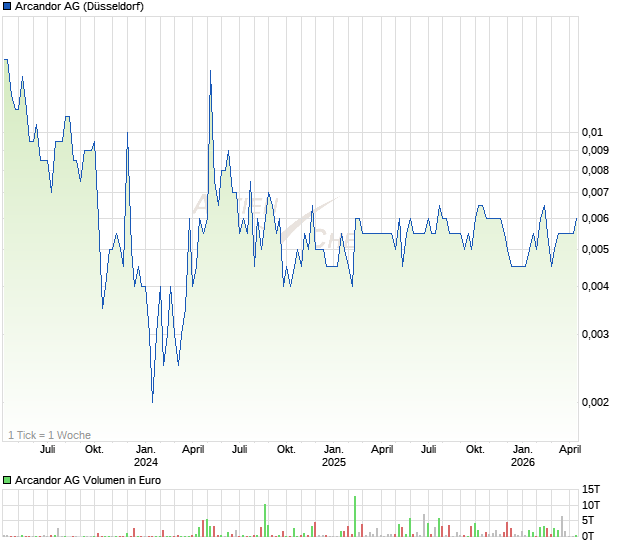Screen dimensions: 620x546
Task: Click the 0,009 price axis label
Action: pos(595,150)
